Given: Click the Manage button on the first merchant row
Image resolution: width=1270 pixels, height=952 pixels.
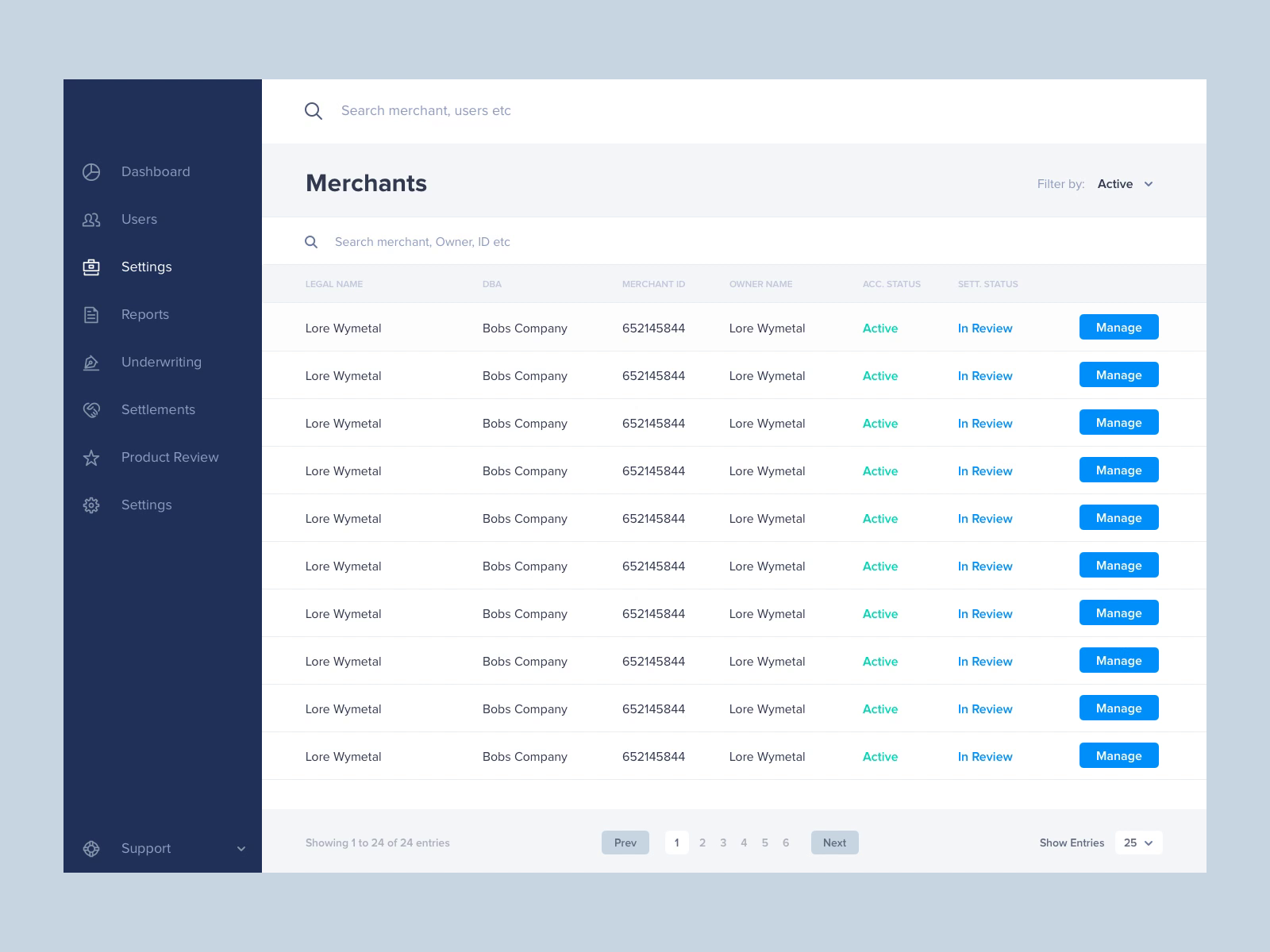Looking at the screenshot, I should (x=1118, y=327).
